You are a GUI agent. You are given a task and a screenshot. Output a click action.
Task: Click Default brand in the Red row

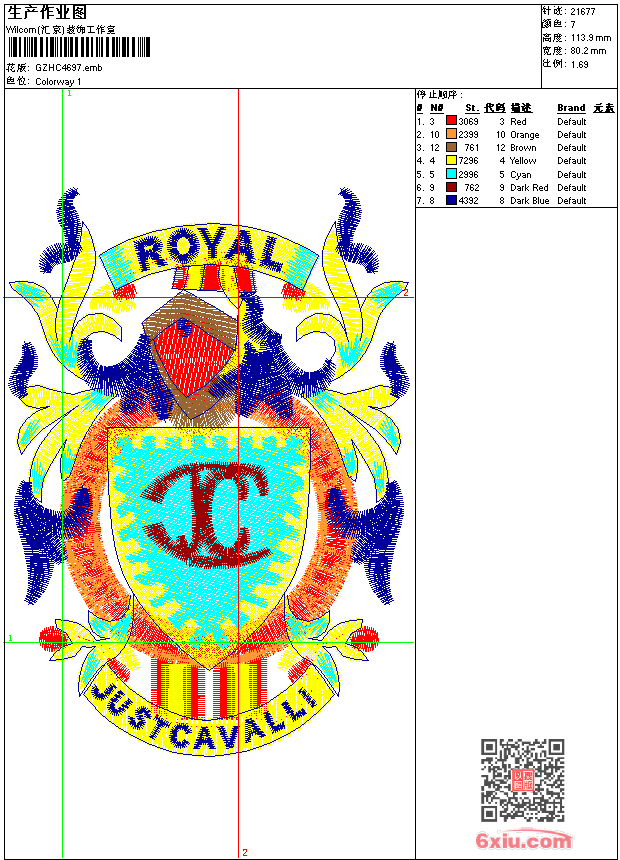pos(572,121)
